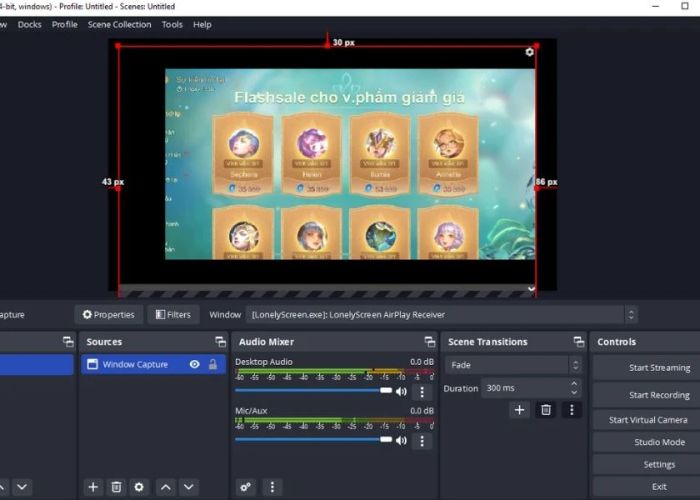Remove the transition with trash icon
The image size is (700, 500).
point(546,410)
